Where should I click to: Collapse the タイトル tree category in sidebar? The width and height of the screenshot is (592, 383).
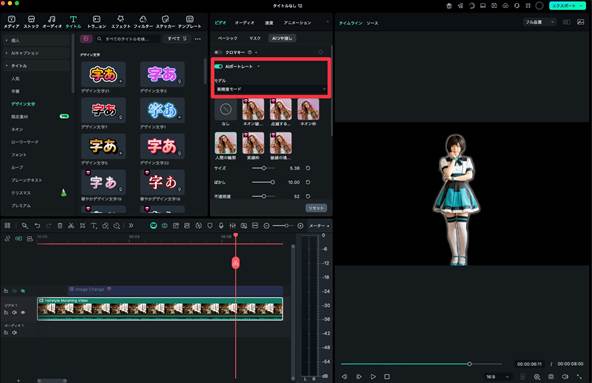pos(6,66)
